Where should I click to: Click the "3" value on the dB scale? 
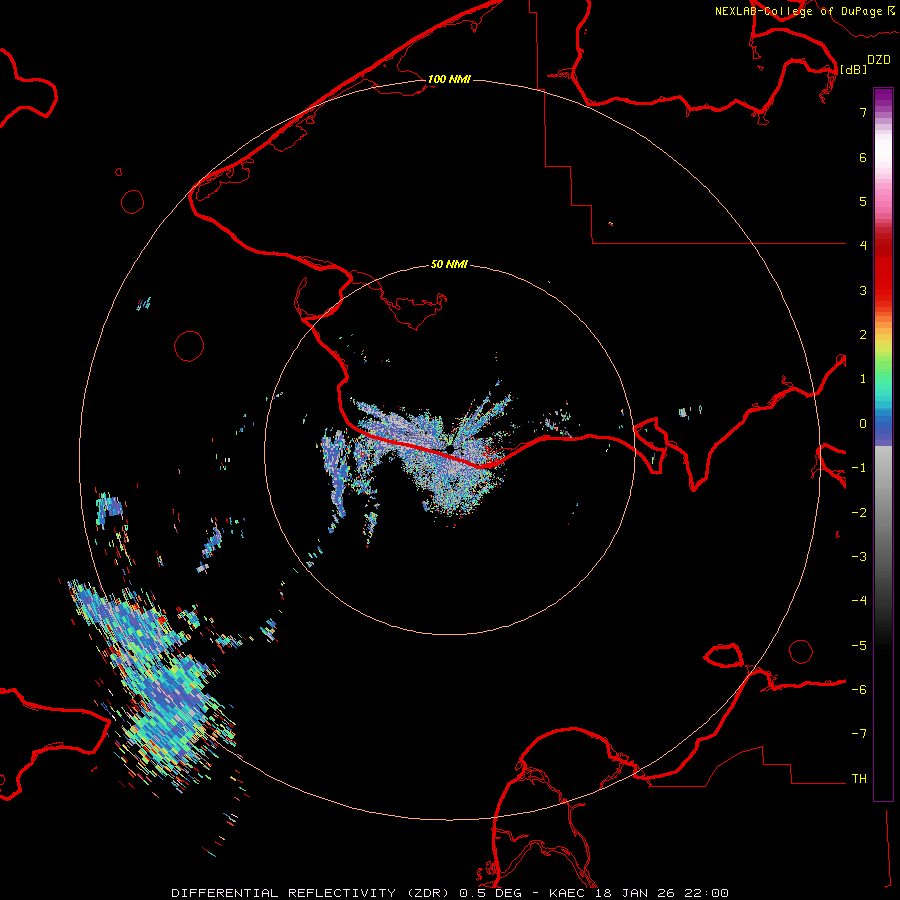(863, 290)
